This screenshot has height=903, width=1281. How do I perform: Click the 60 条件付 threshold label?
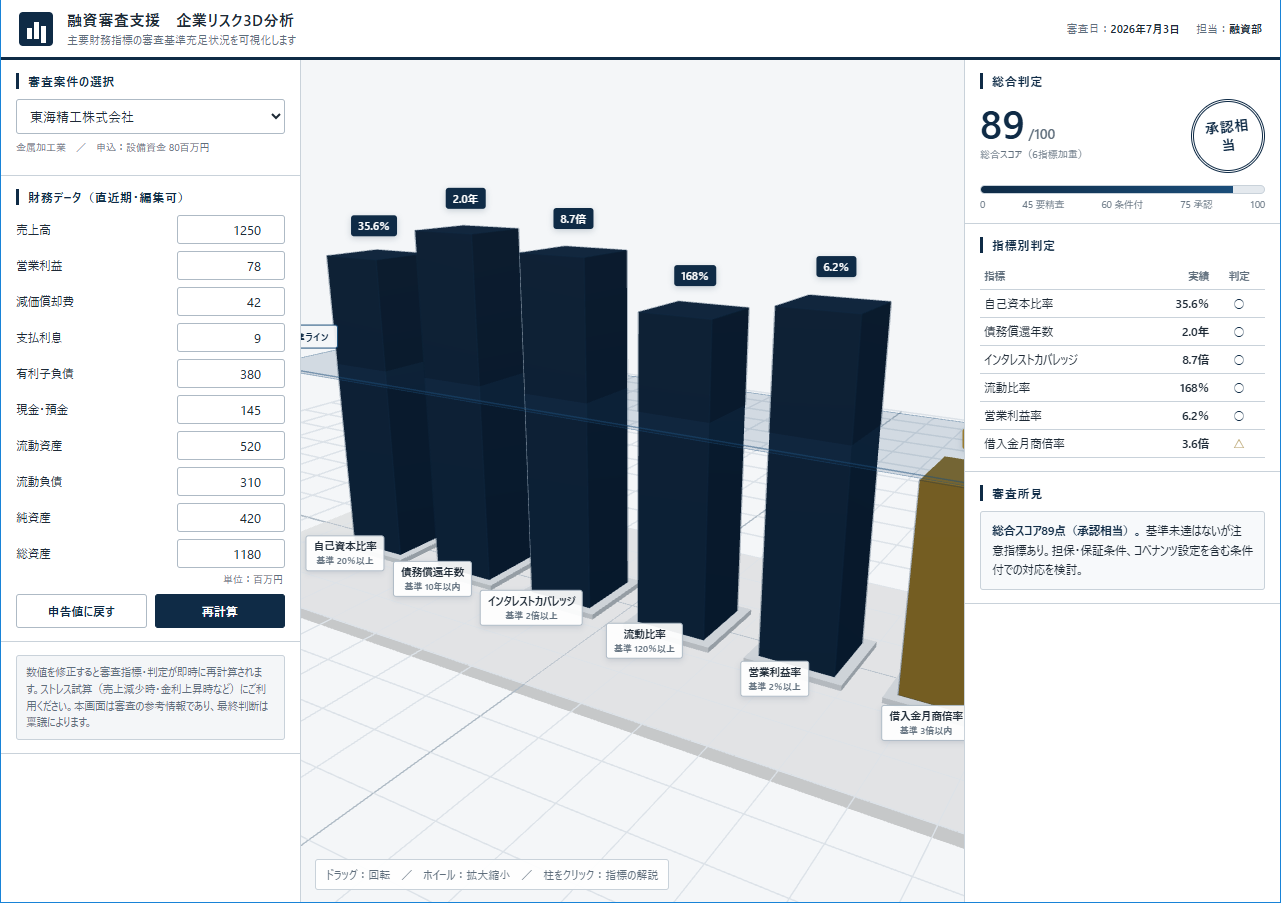(1122, 204)
